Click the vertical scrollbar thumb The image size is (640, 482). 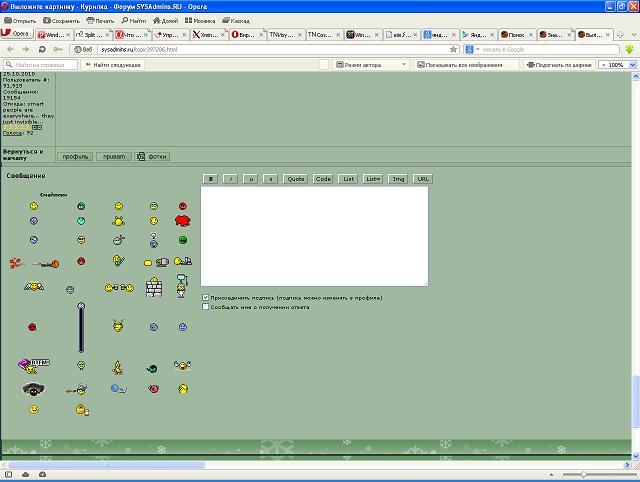tap(636, 401)
